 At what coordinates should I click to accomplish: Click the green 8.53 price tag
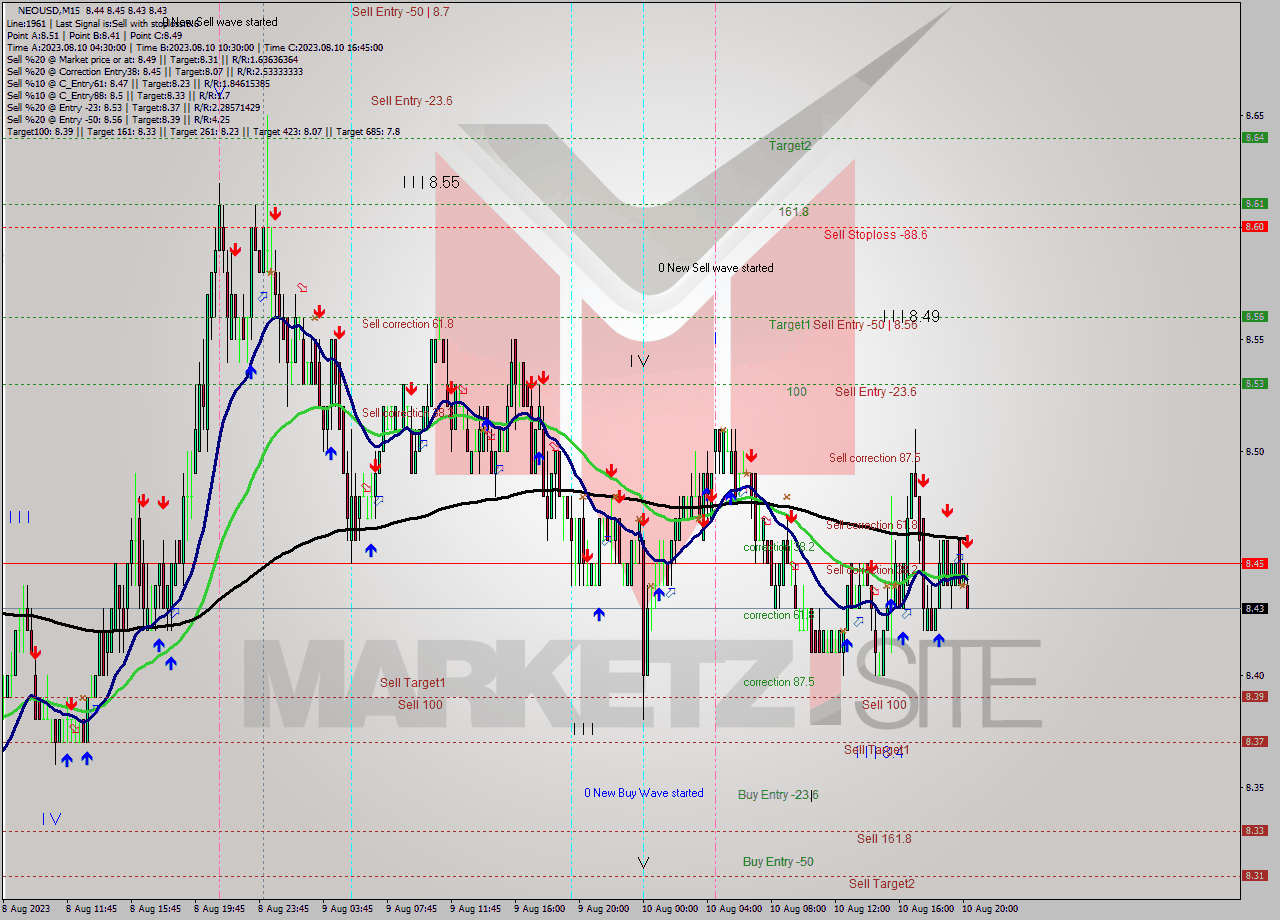1255,383
